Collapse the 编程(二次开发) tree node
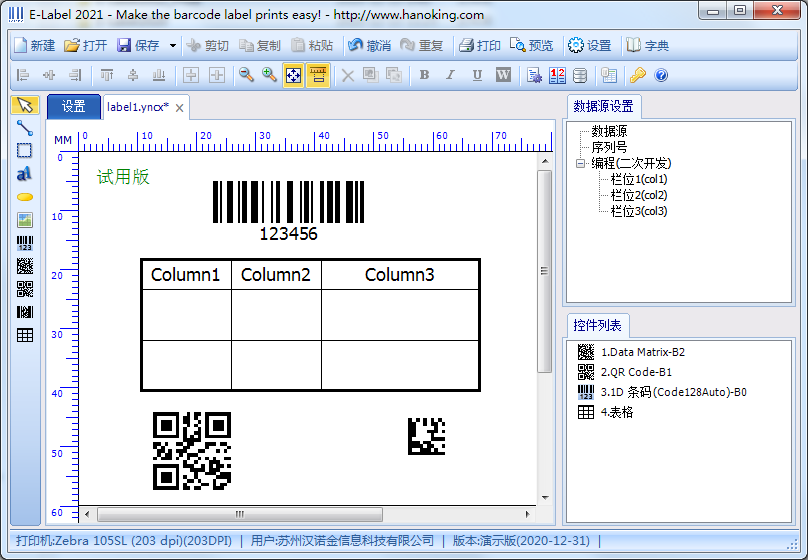The image size is (808, 560). 581,164
